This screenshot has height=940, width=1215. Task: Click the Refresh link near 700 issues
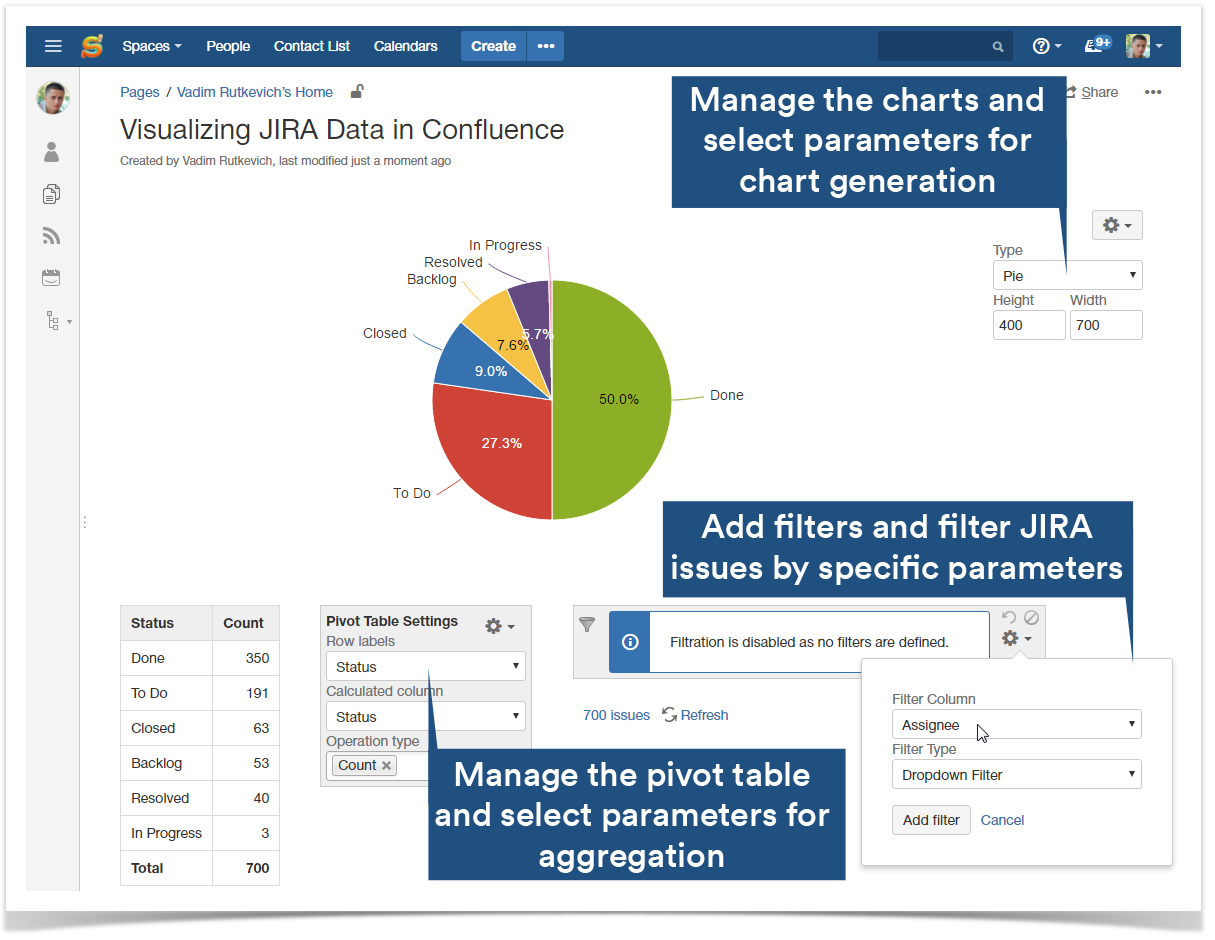coord(704,715)
